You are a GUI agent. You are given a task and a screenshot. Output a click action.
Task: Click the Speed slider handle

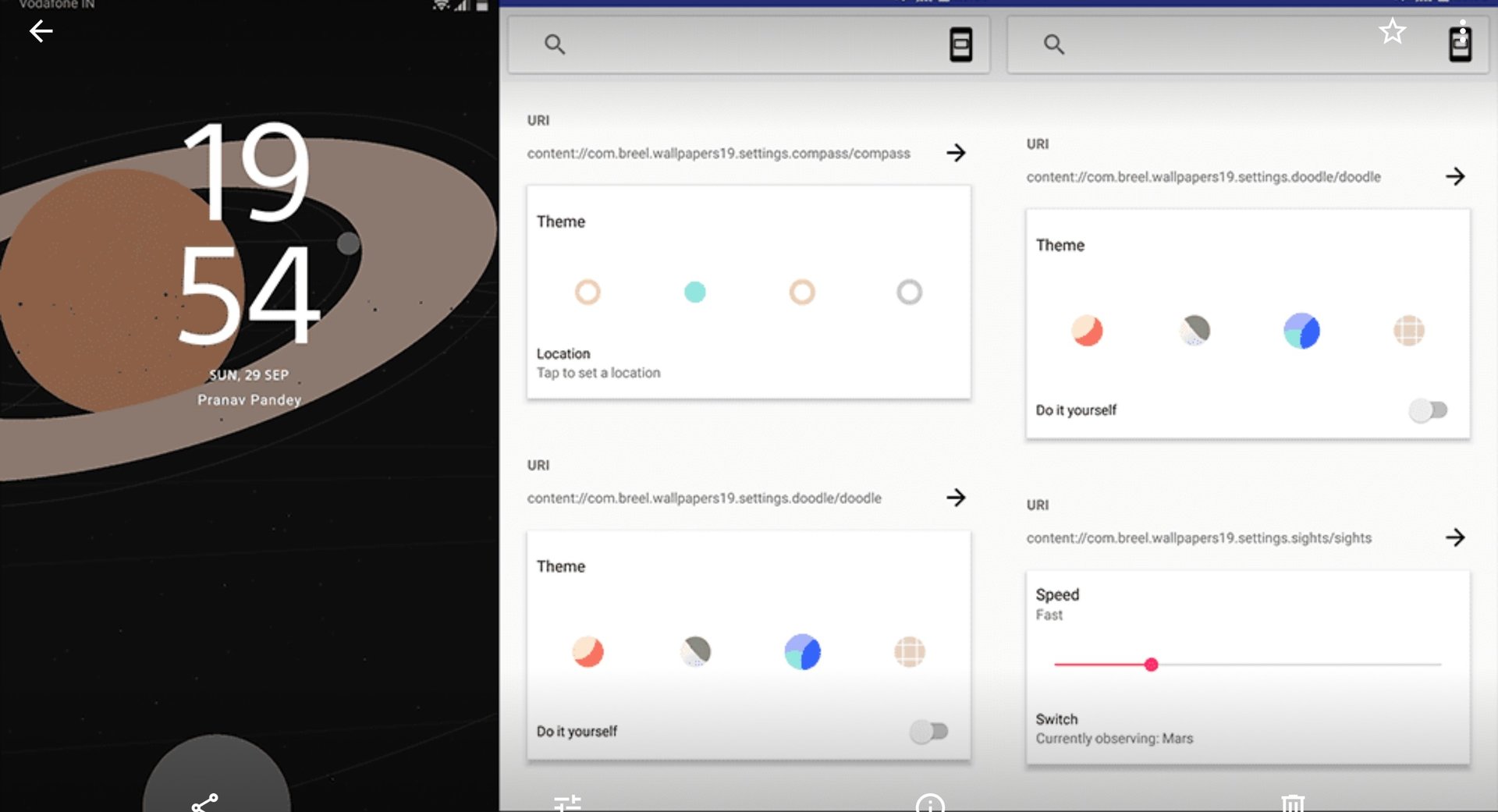point(1151,665)
